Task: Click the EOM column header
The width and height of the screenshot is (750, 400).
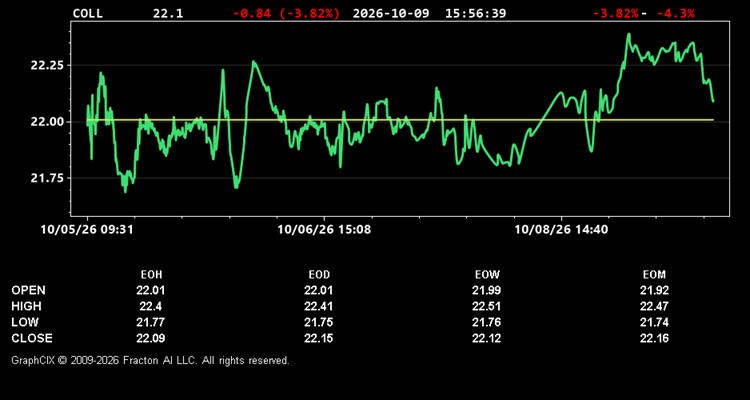Action: 654,275
